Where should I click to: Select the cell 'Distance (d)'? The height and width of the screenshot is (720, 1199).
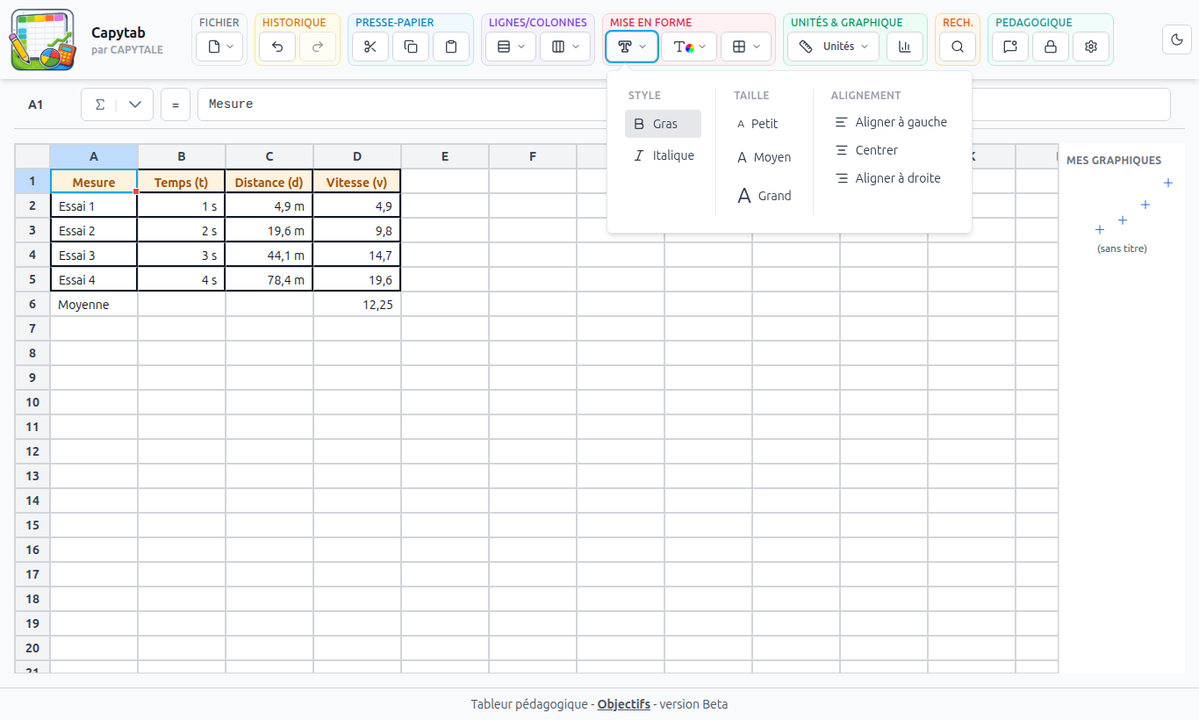pos(269,182)
